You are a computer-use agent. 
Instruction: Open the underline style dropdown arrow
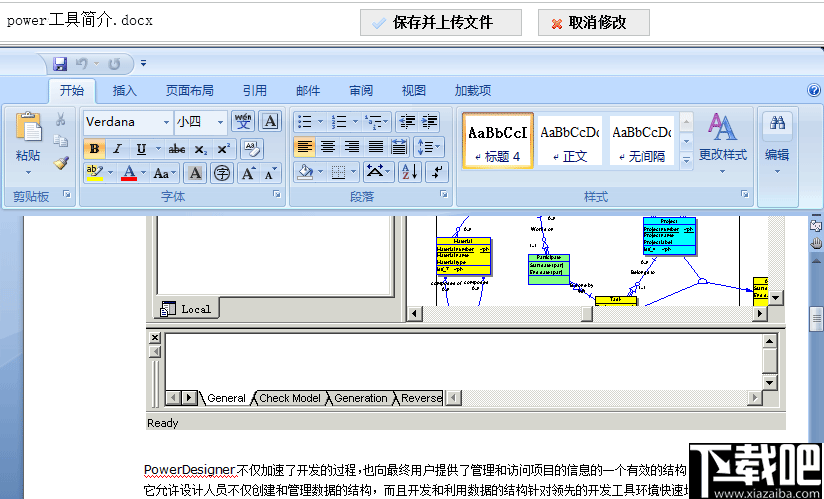click(158, 149)
